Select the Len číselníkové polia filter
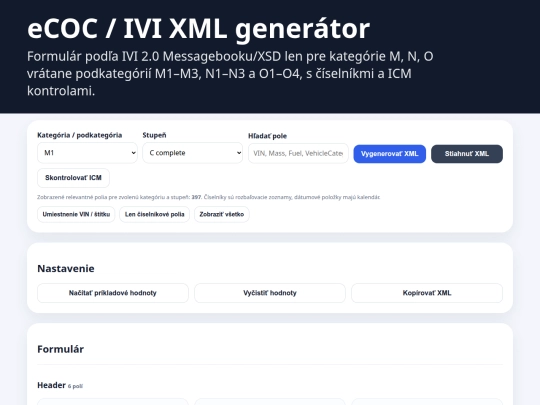Screen dimensions: 540x405 click(155, 214)
